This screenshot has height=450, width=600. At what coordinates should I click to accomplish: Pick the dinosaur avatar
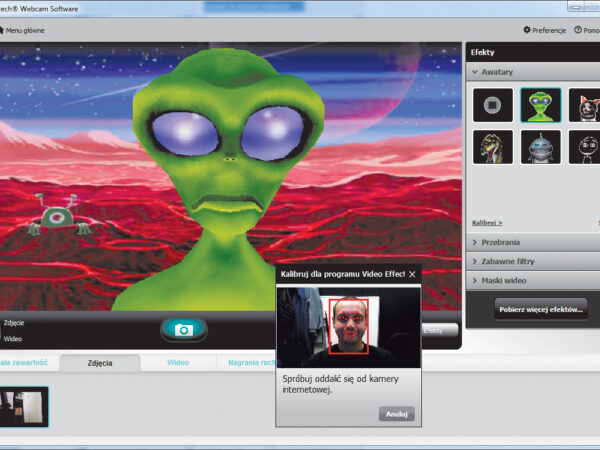point(493,147)
